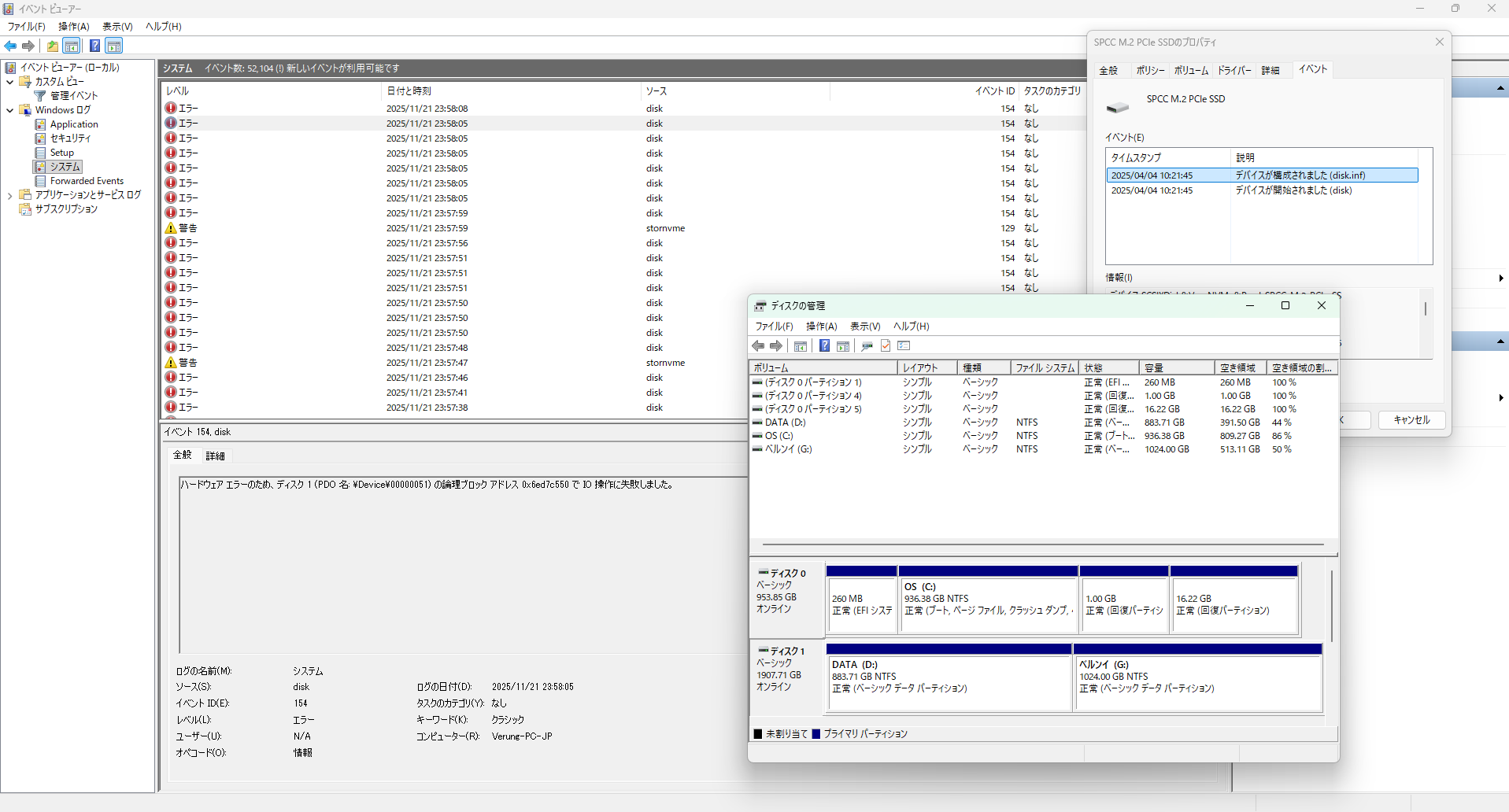The image size is (1509, 812).
Task: Switch to the ドライバー tab in SSD properties
Action: point(1233,70)
